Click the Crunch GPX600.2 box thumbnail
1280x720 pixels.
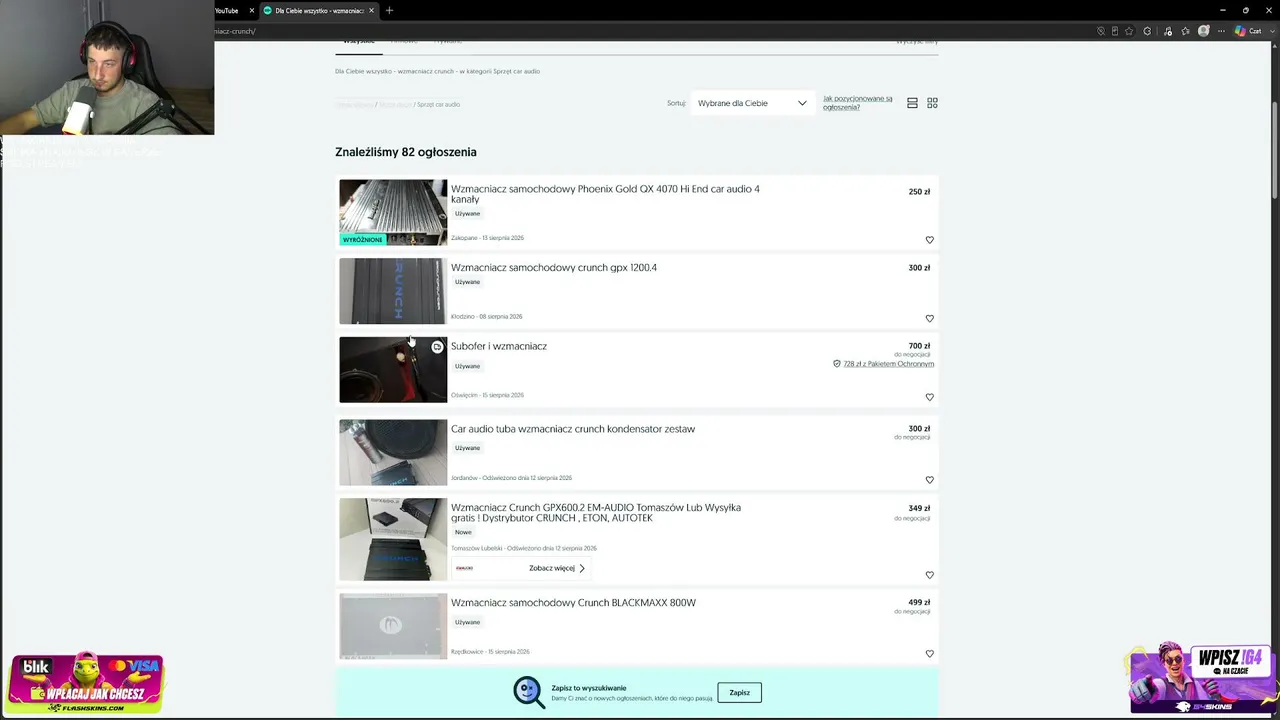(393, 539)
